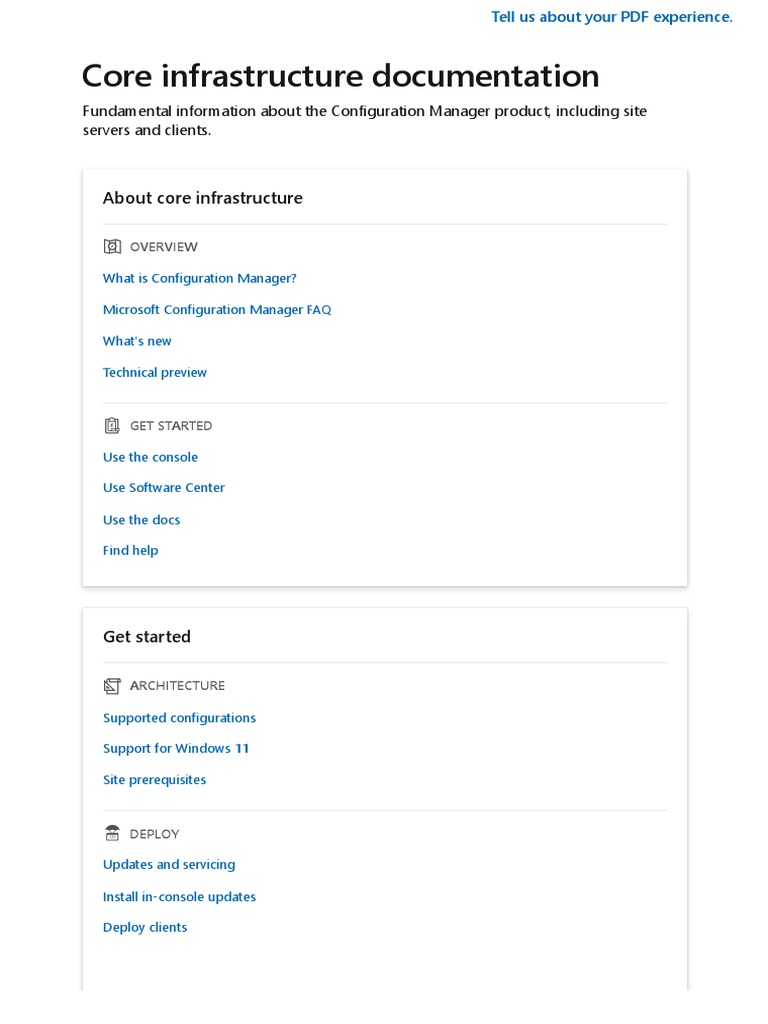Click the Get Started section icon

(112, 426)
